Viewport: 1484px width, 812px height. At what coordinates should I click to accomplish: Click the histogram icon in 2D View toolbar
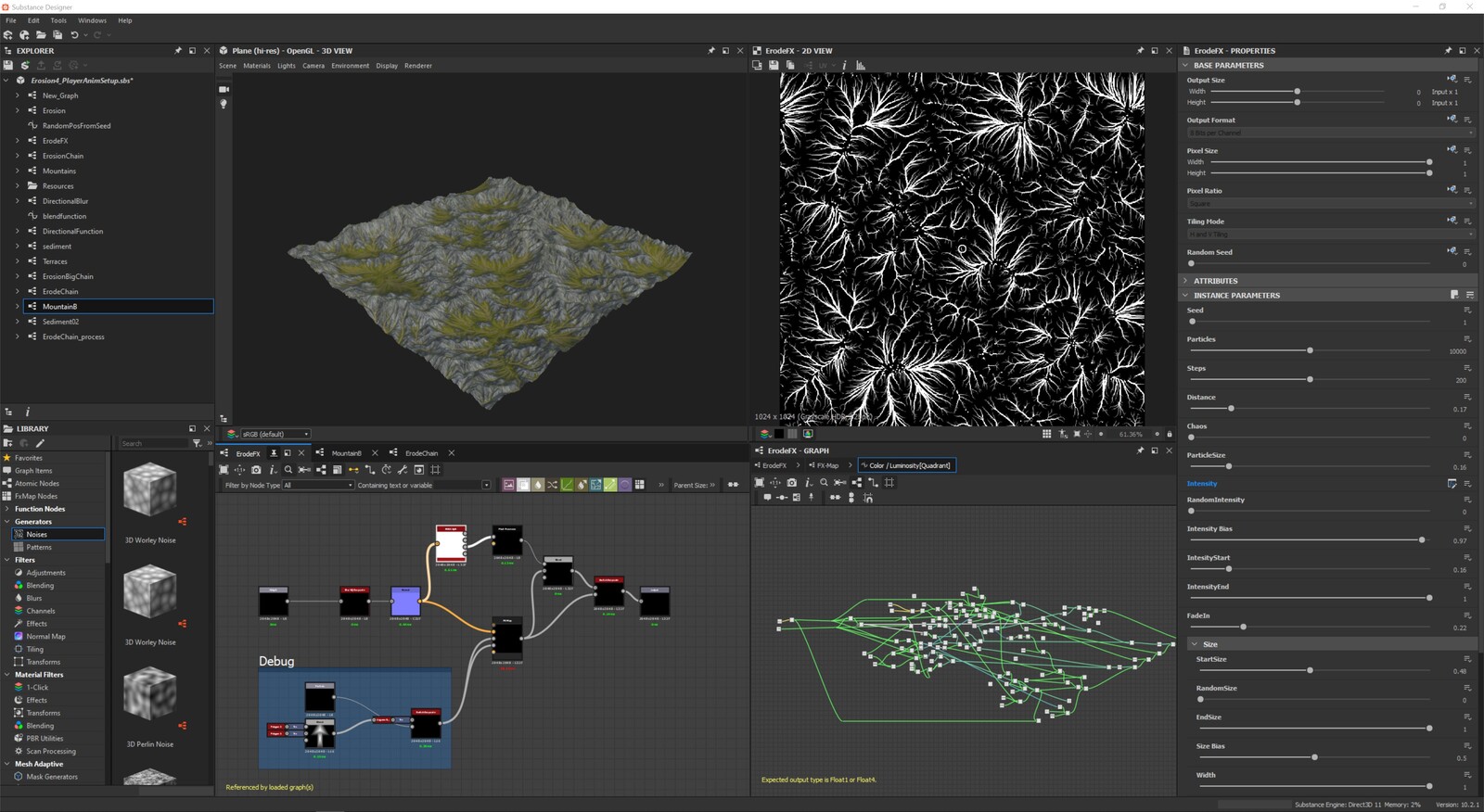[861, 66]
